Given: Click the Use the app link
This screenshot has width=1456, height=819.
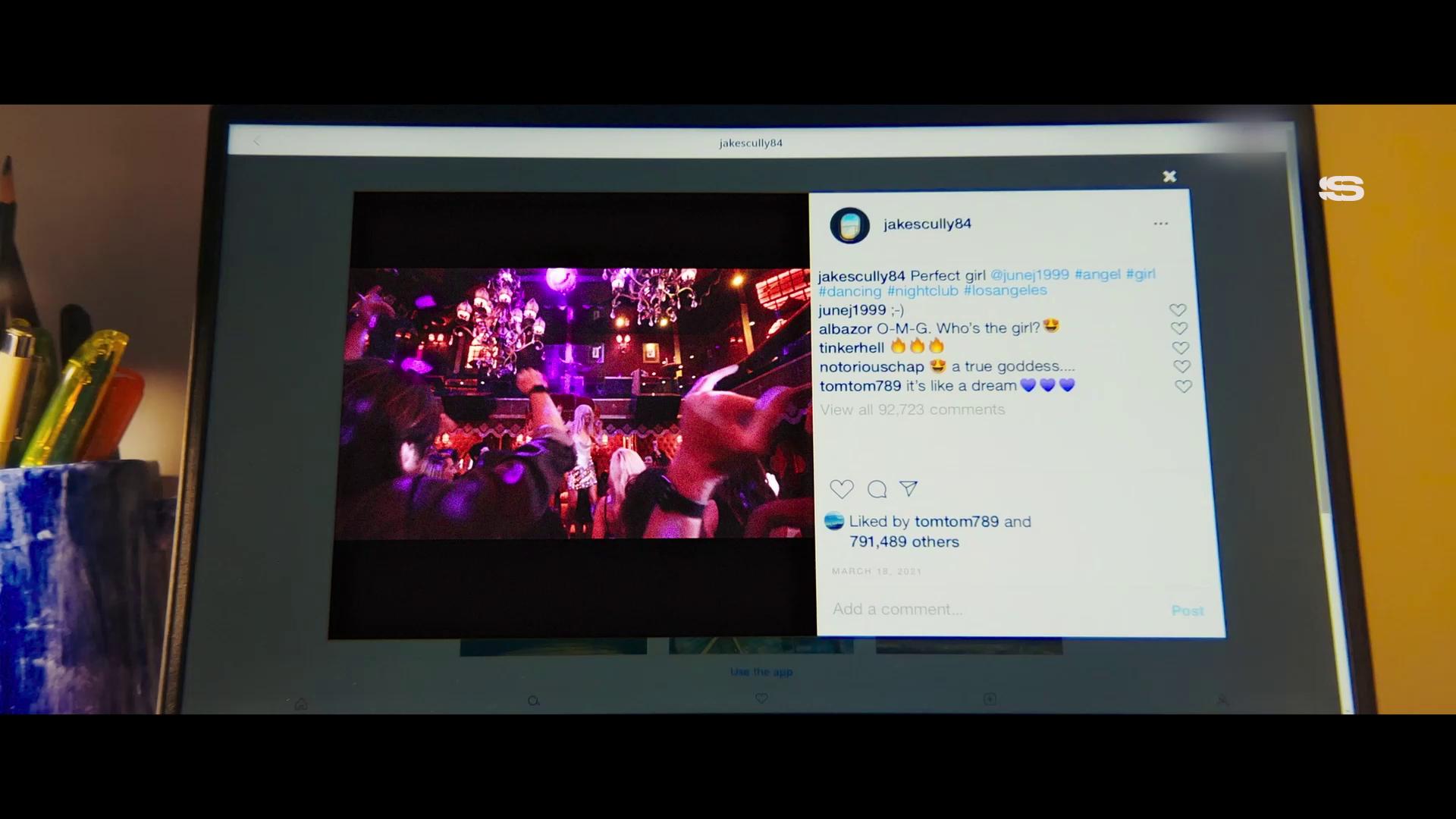Looking at the screenshot, I should (x=761, y=672).
